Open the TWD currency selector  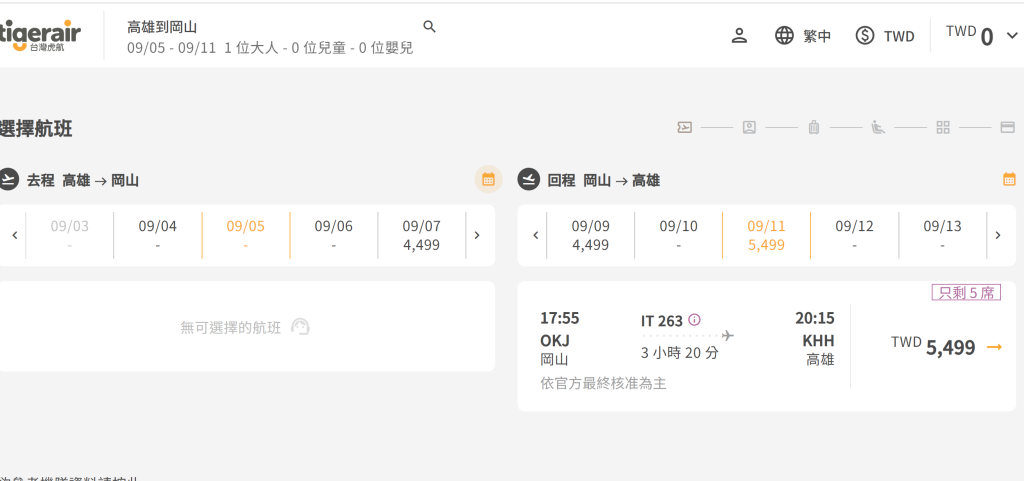(x=885, y=36)
